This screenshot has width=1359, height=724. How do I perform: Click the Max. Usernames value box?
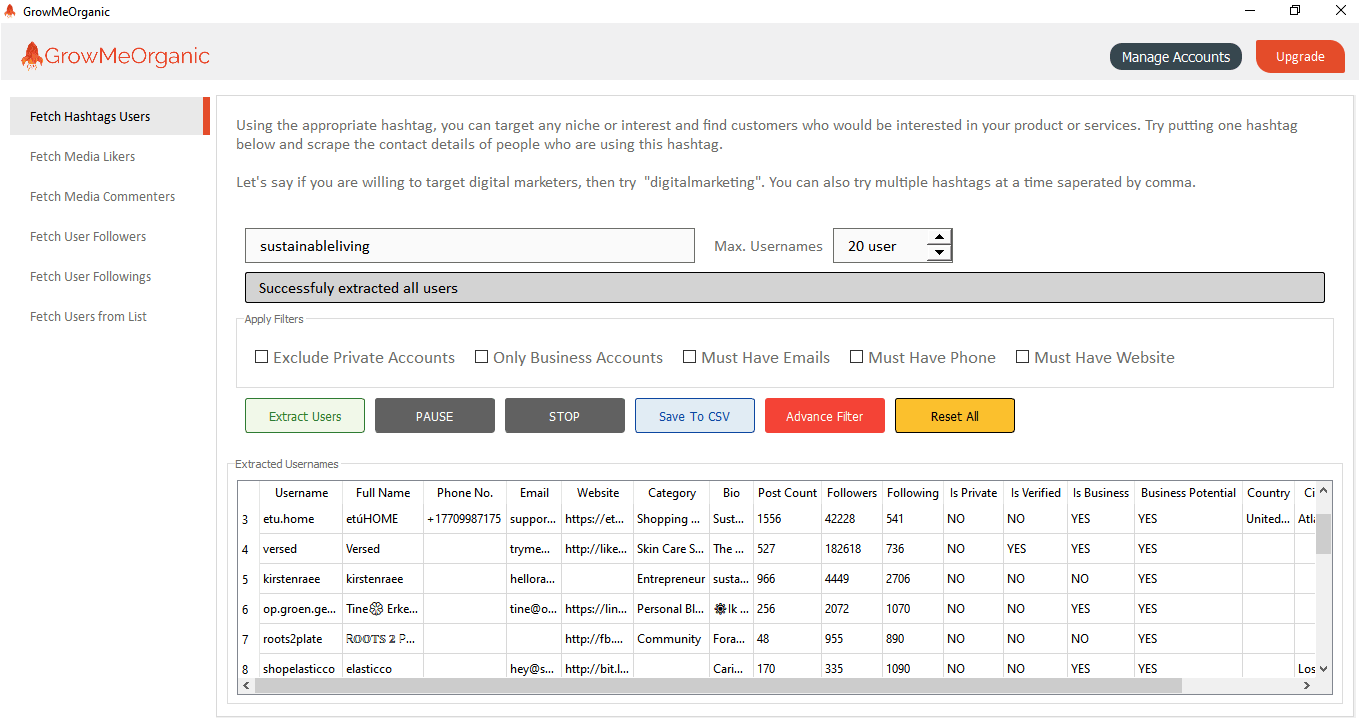[x=880, y=246]
